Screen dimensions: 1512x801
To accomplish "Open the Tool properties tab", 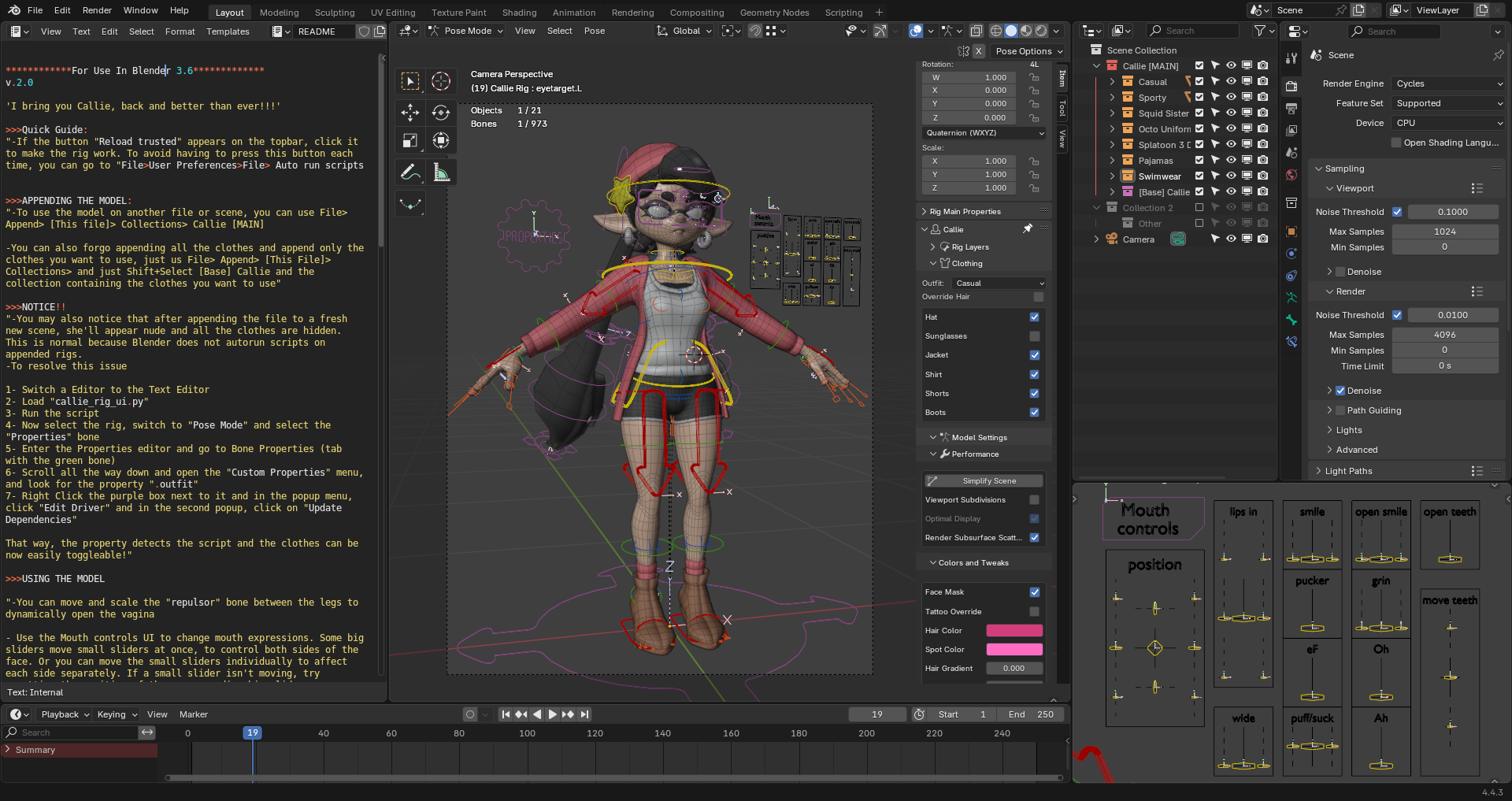I will point(1291,57).
